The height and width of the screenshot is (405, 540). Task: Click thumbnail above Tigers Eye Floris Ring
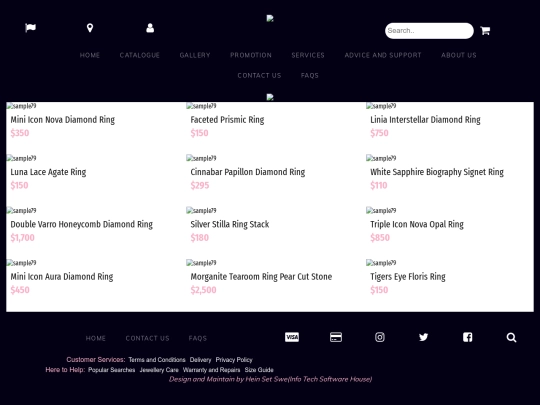(381, 263)
